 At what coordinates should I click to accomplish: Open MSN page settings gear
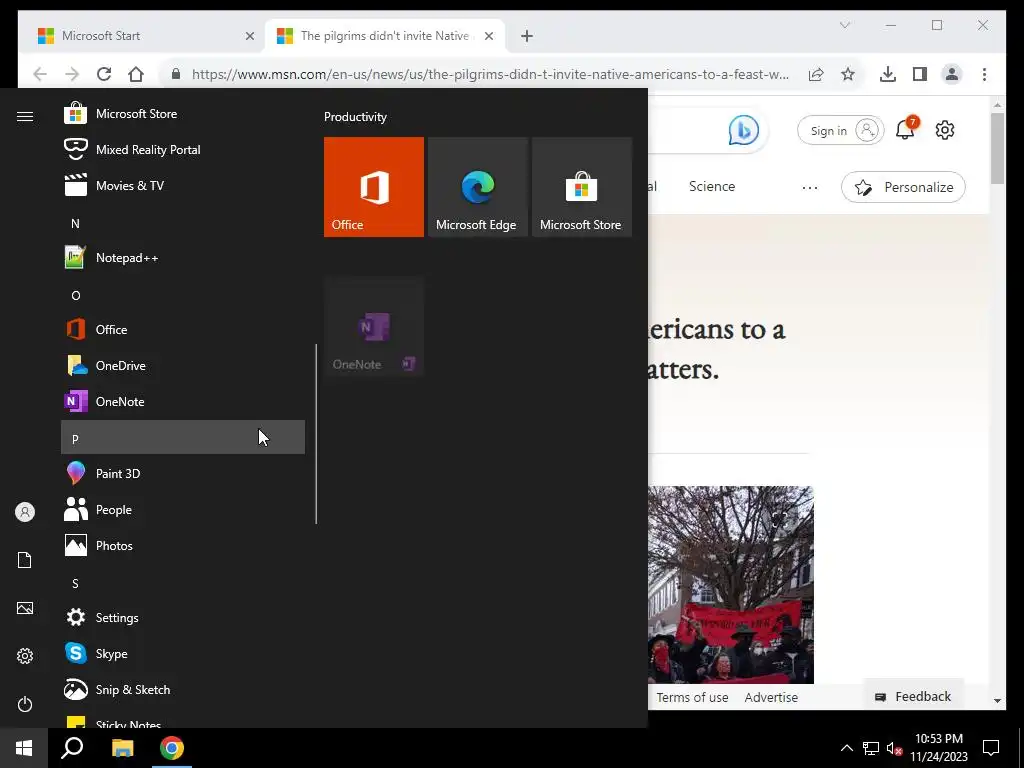coord(945,131)
